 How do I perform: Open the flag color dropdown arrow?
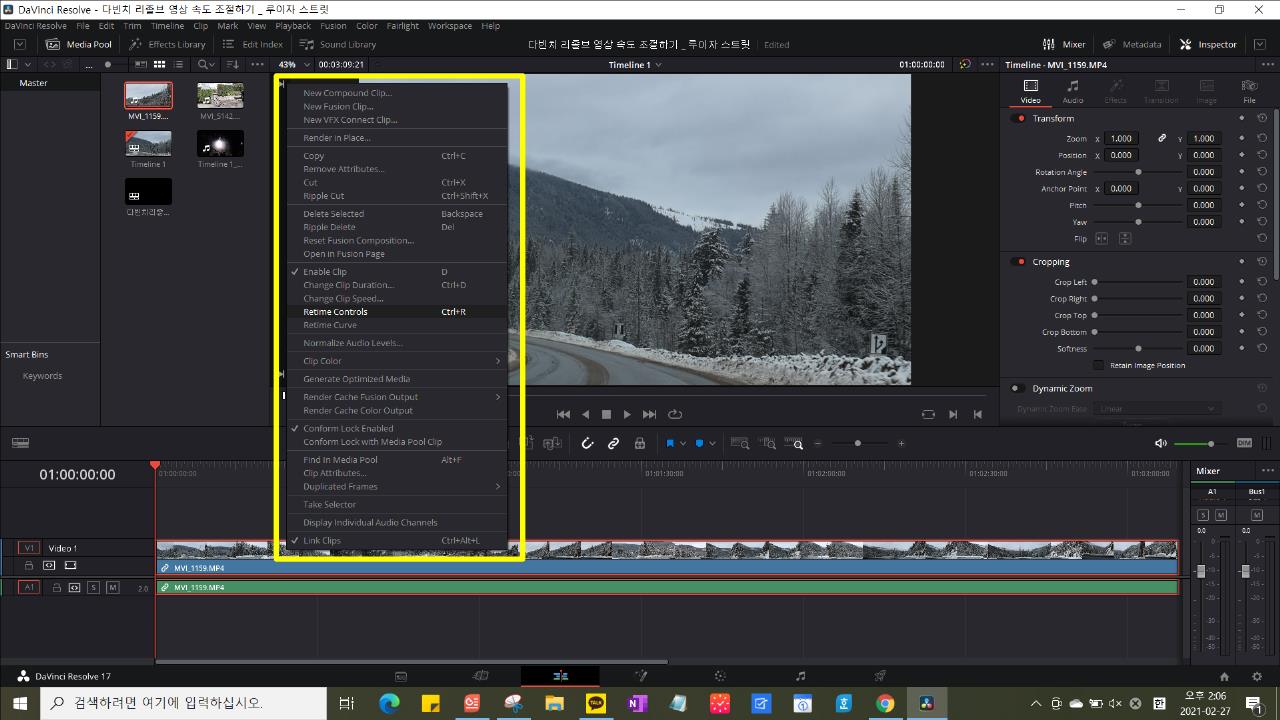click(x=683, y=443)
